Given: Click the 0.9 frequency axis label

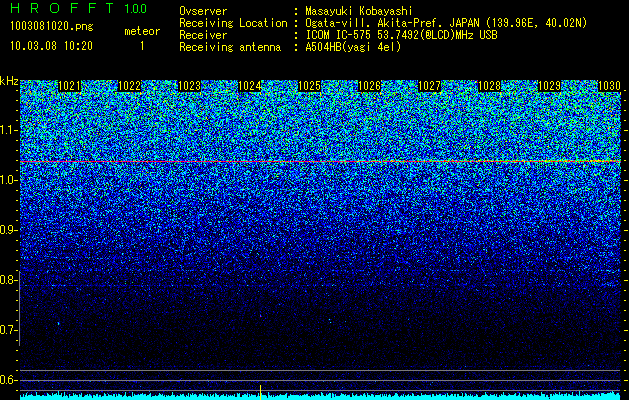Looking at the screenshot, I should point(9,230).
